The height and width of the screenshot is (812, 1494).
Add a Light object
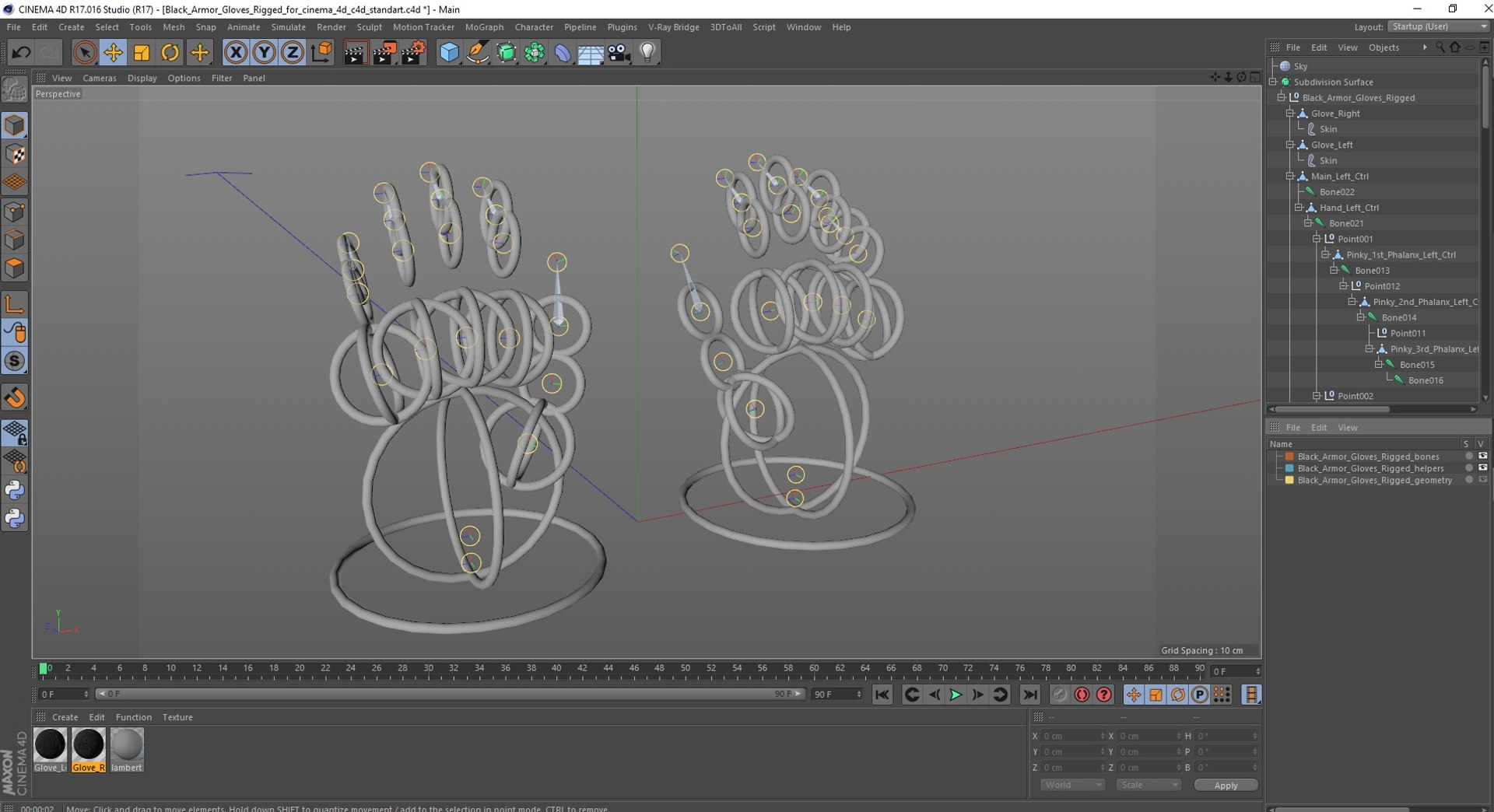[x=647, y=52]
